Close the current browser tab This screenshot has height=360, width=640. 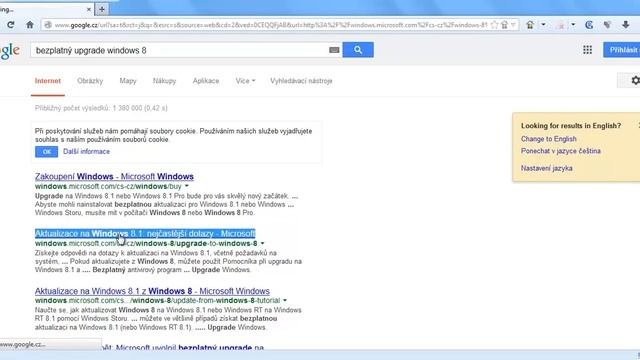pyautogui.click(x=89, y=9)
